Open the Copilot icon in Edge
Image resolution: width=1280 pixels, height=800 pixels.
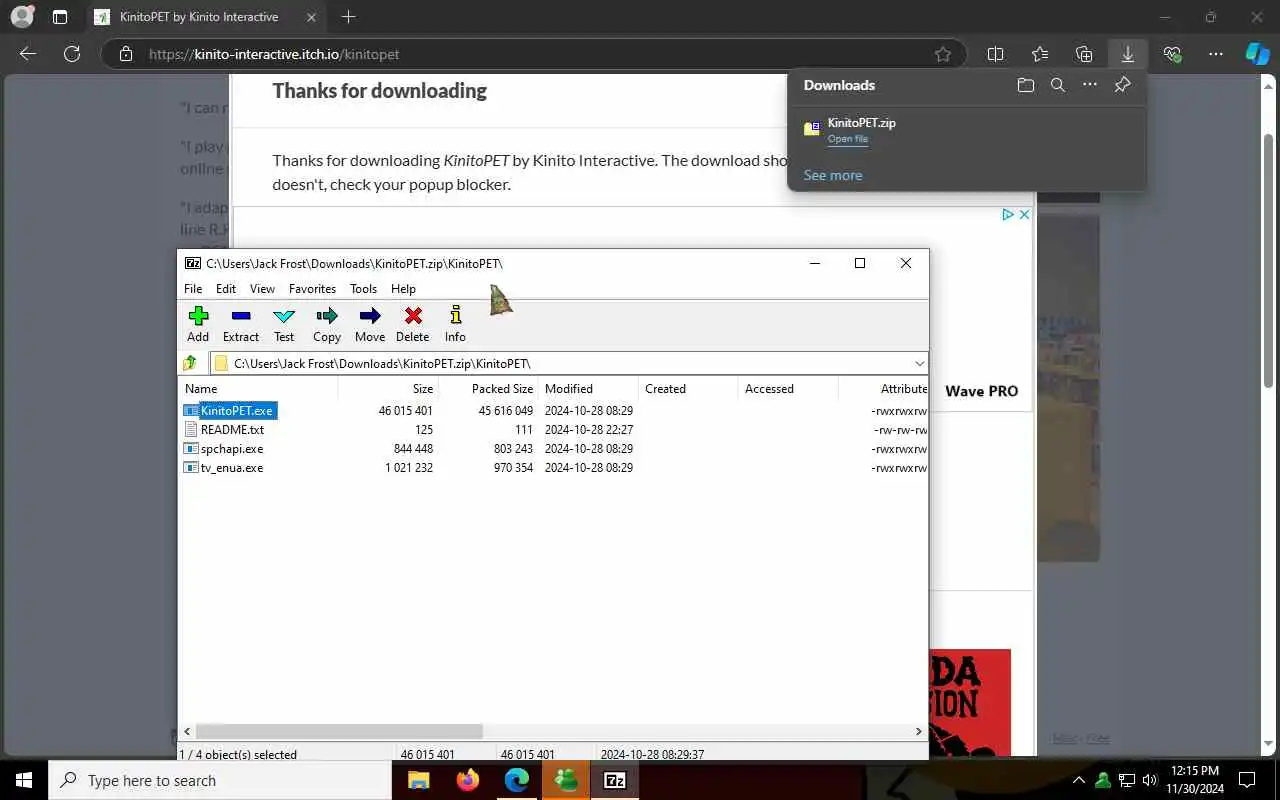1257,54
